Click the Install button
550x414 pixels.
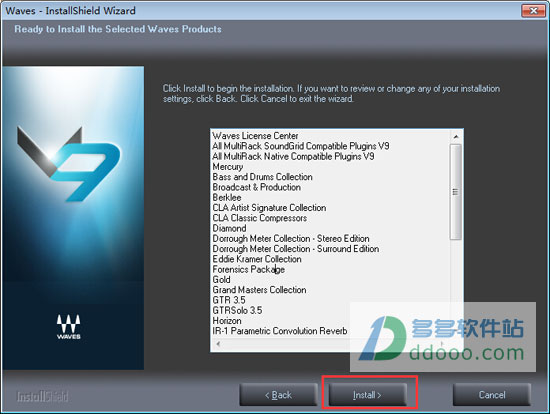[x=367, y=395]
